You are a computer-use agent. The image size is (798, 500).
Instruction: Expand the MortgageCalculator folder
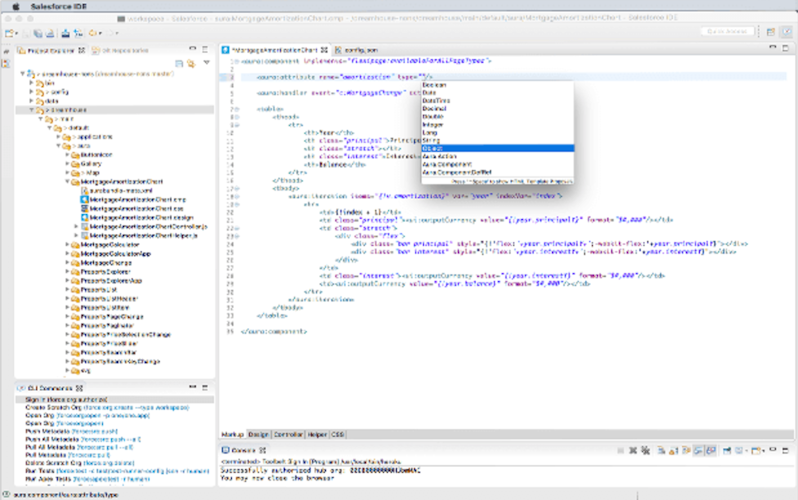67,244
